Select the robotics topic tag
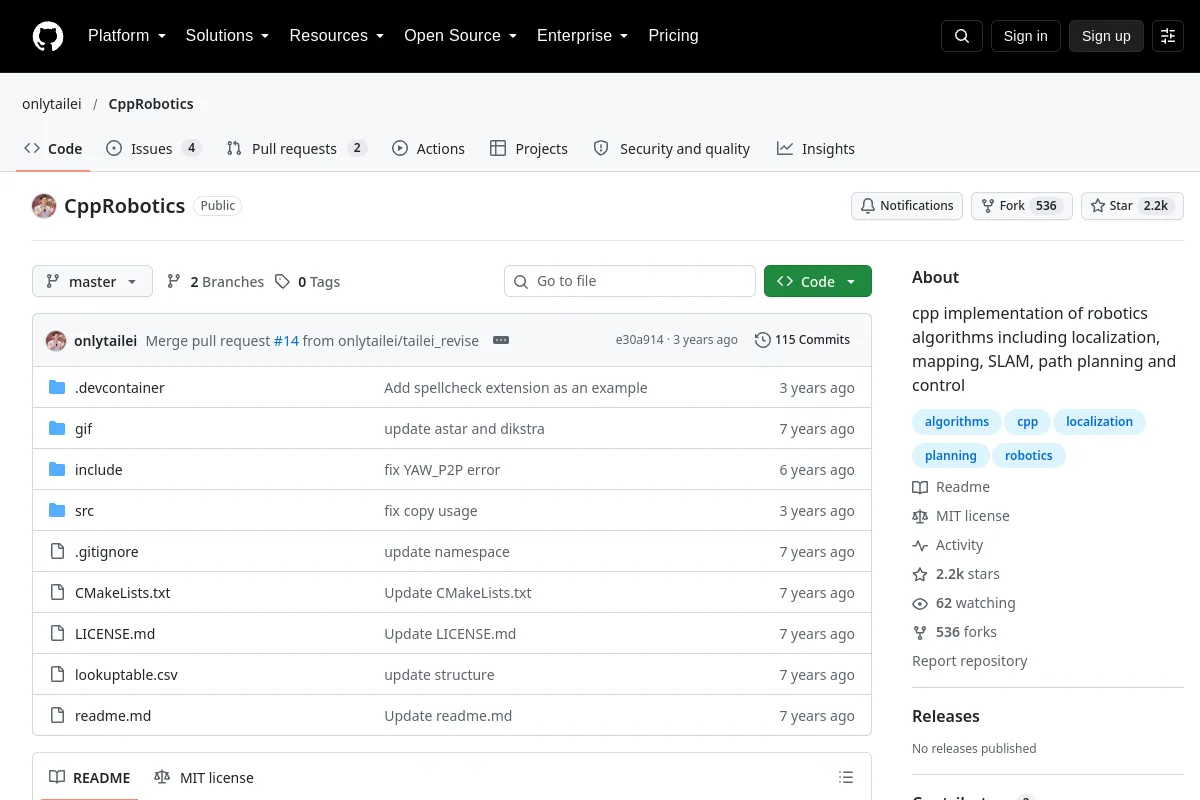Viewport: 1200px width, 800px height. coord(1029,456)
